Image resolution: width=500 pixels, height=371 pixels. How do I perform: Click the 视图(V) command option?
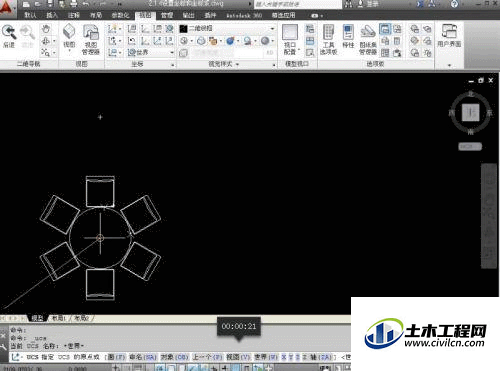click(x=238, y=357)
